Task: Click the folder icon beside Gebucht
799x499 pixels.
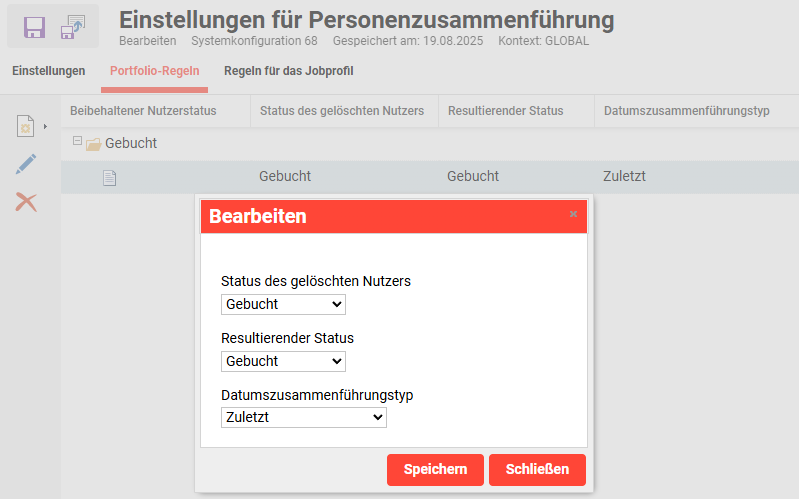Action: pos(93,144)
